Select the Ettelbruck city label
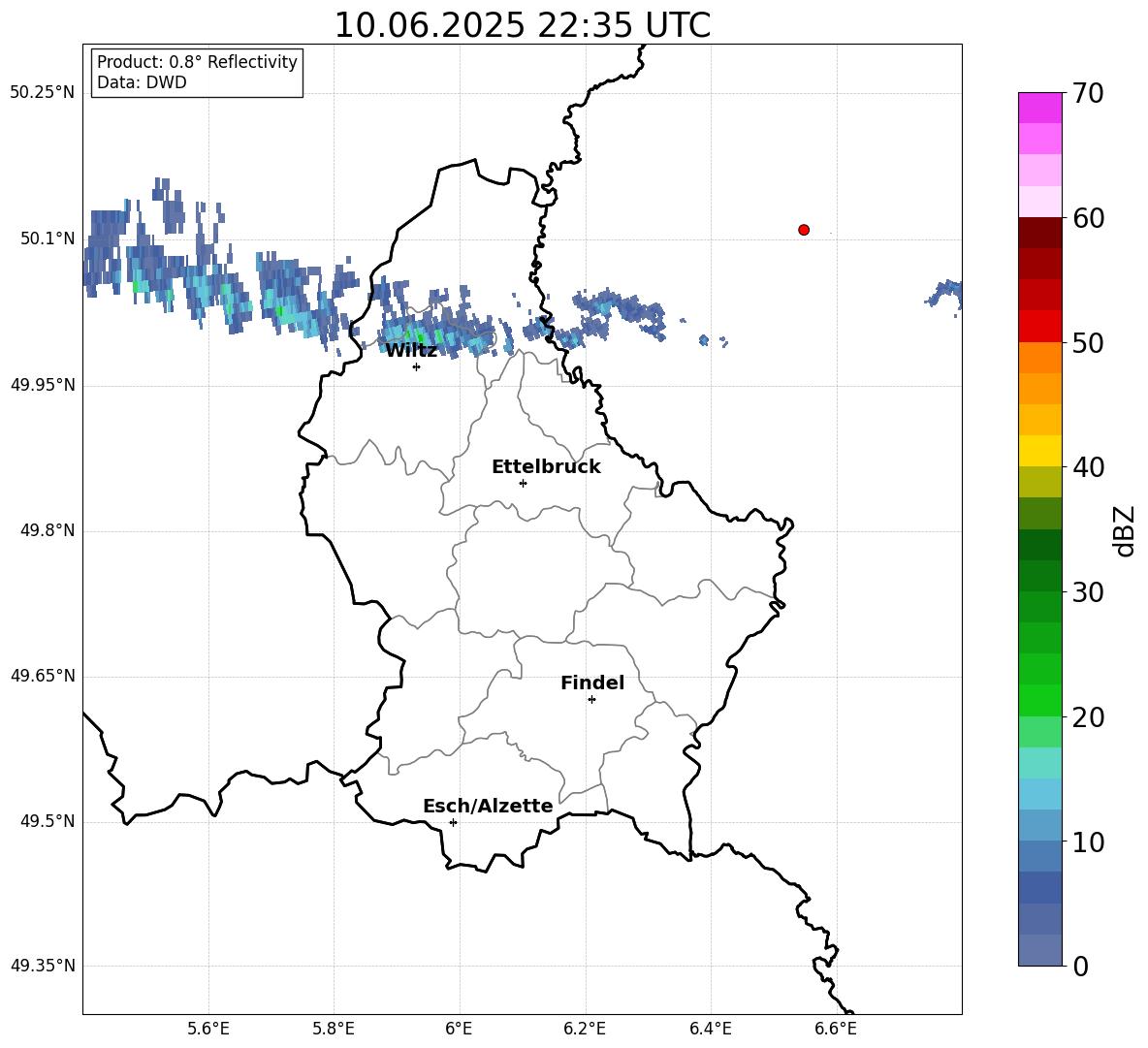The image size is (1148, 1048). tap(546, 467)
